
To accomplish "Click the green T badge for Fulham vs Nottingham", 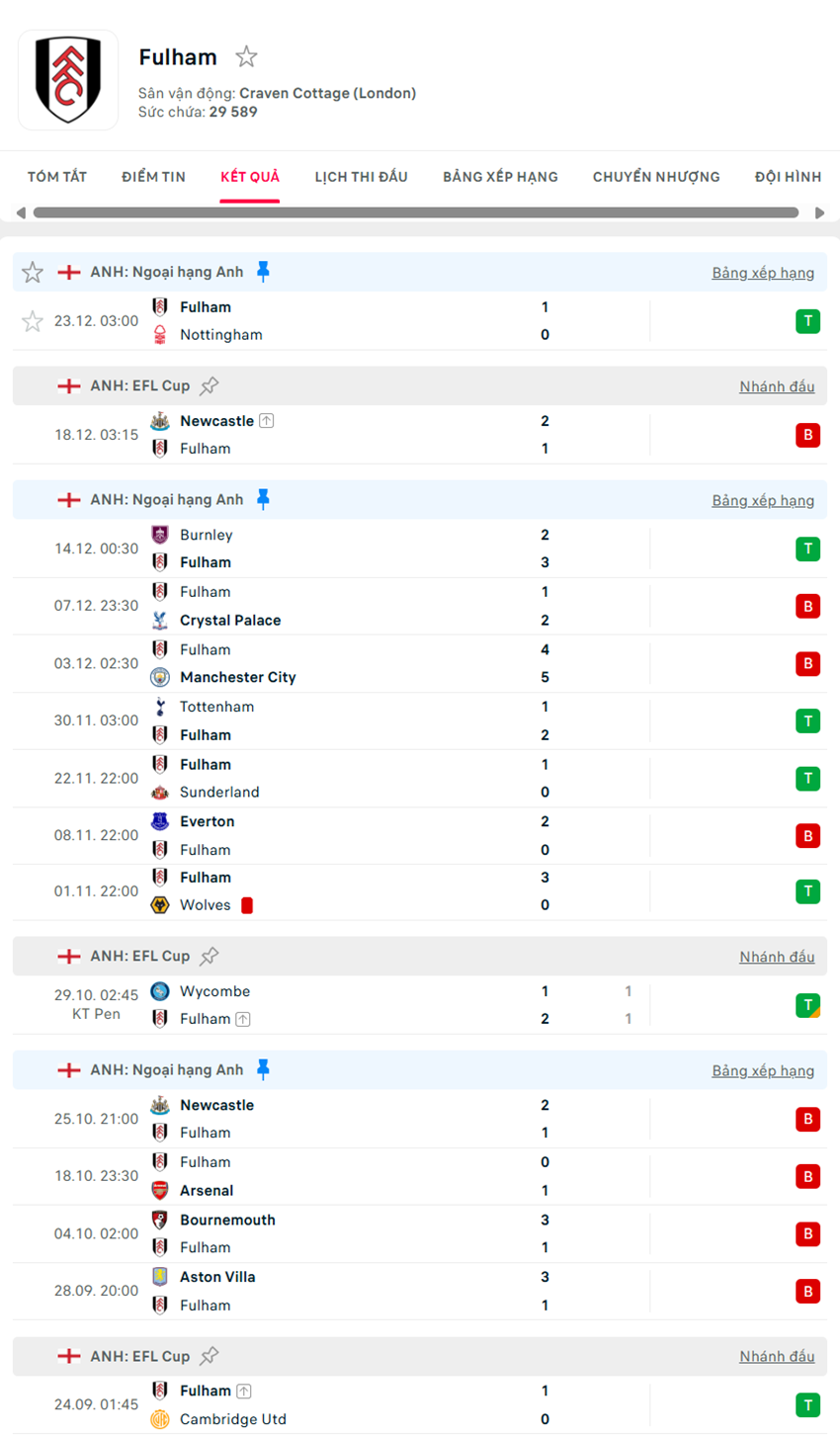I will pyautogui.click(x=807, y=321).
